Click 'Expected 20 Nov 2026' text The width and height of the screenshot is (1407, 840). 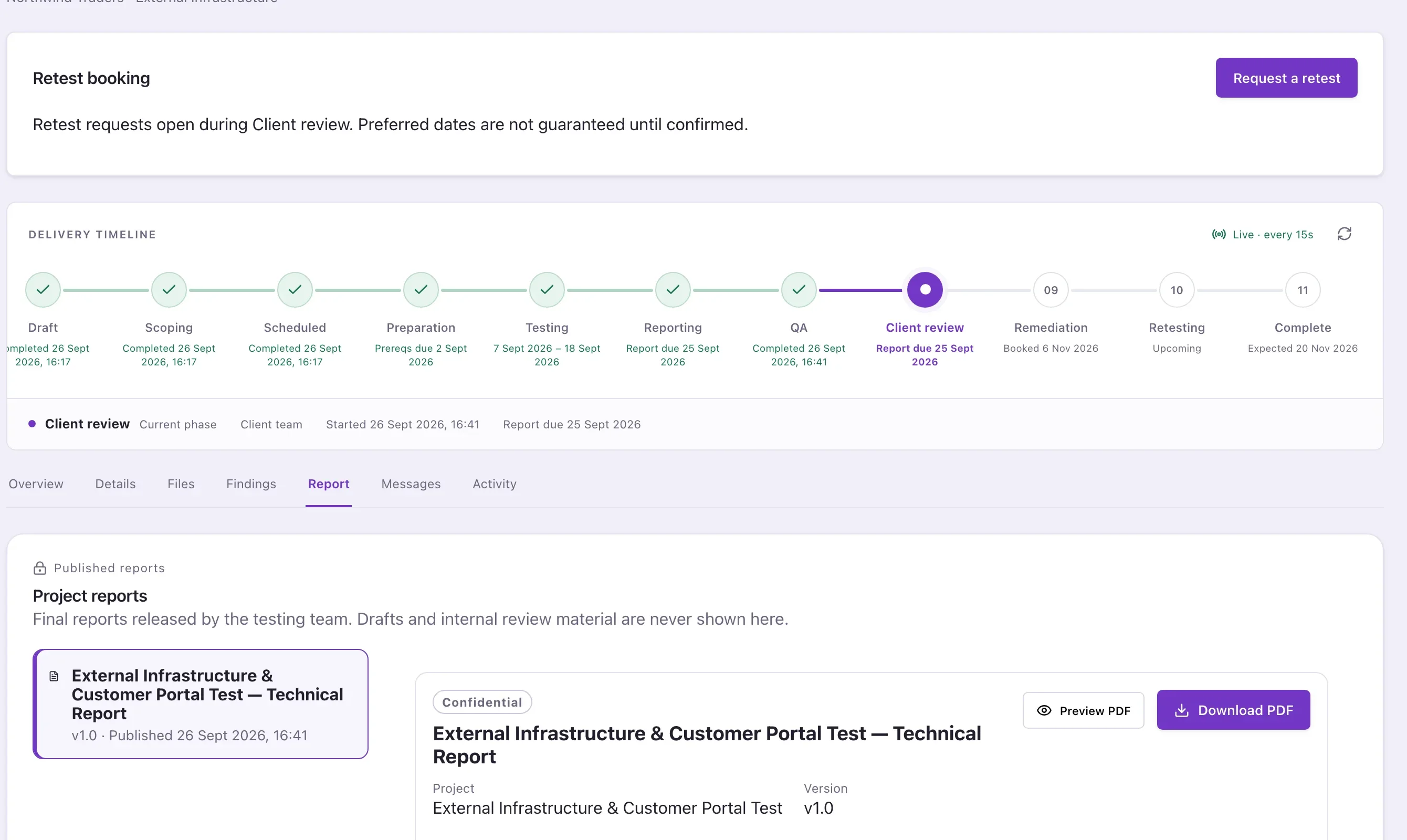click(x=1303, y=348)
